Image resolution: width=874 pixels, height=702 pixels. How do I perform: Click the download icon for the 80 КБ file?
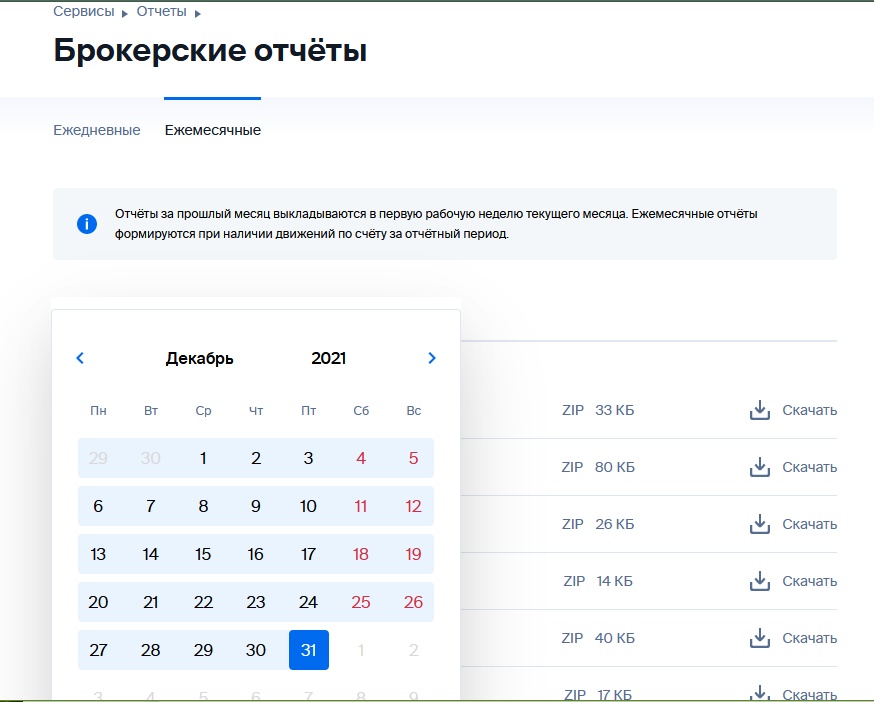tap(759, 467)
